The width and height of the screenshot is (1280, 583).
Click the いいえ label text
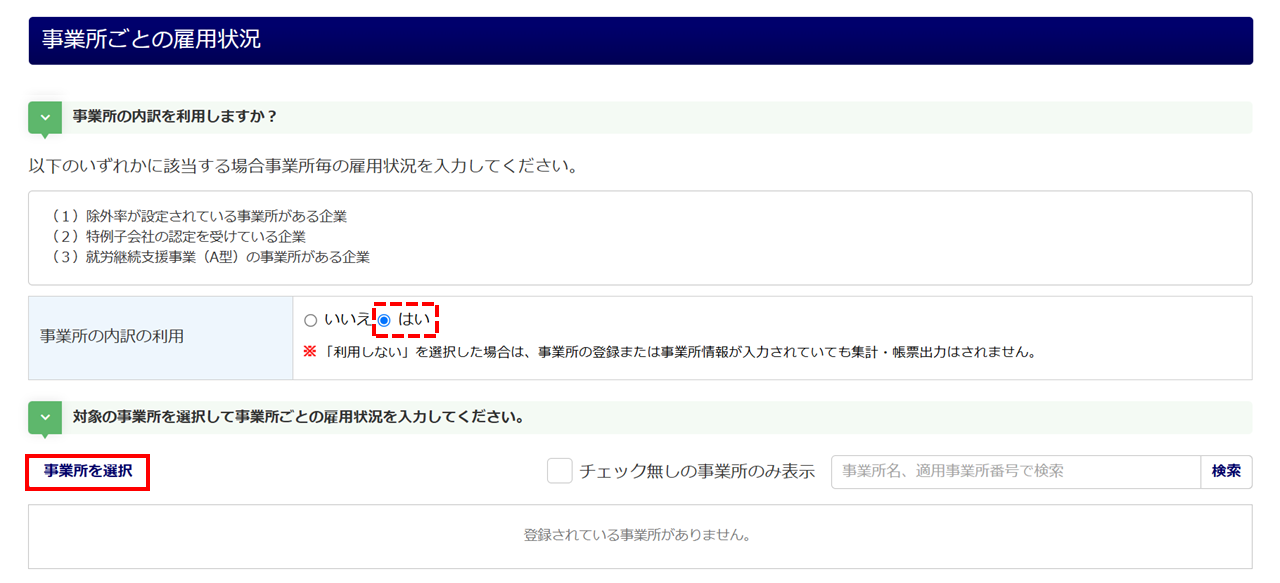[x=347, y=320]
